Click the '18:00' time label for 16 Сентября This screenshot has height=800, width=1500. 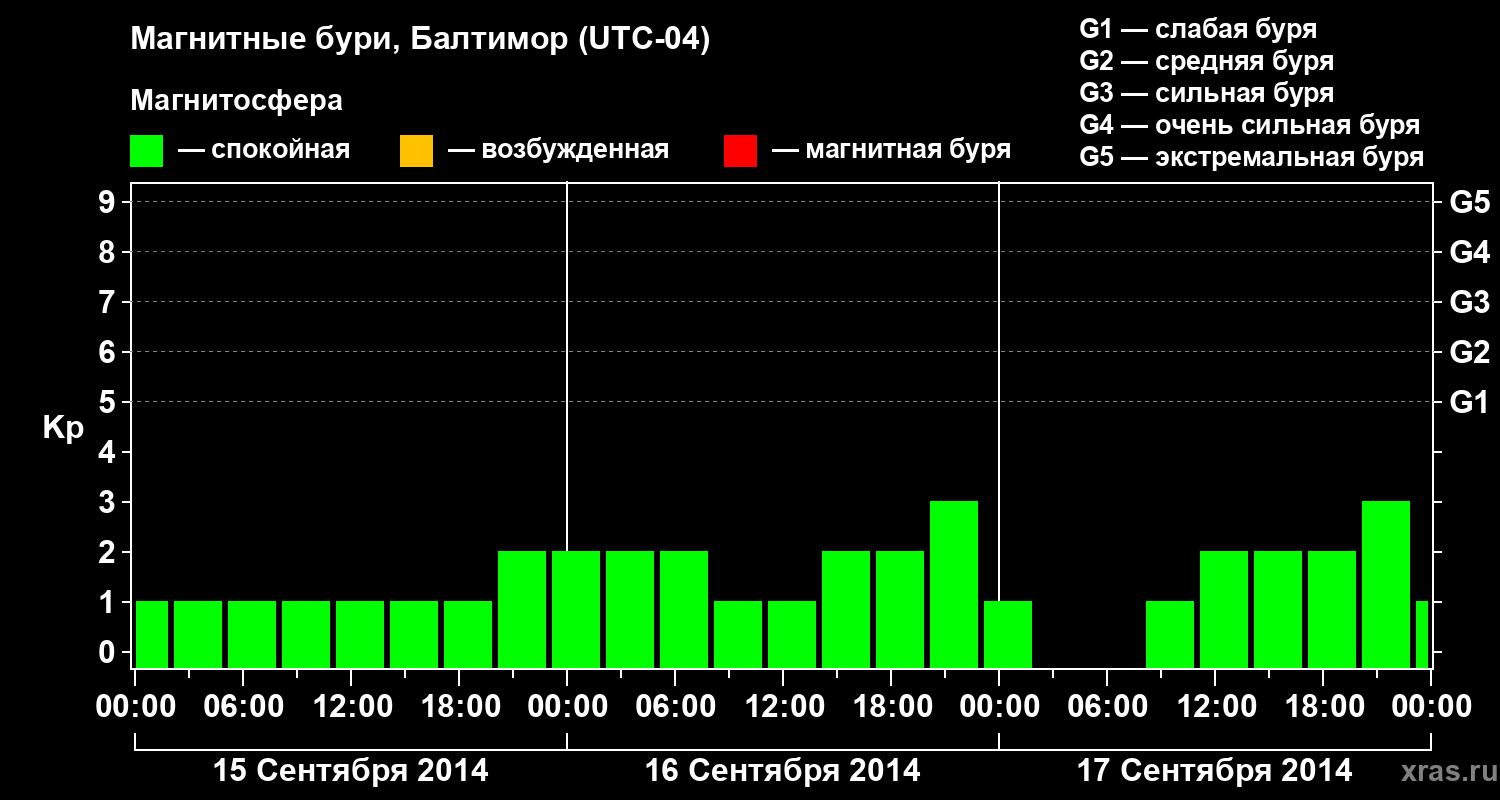[891, 707]
